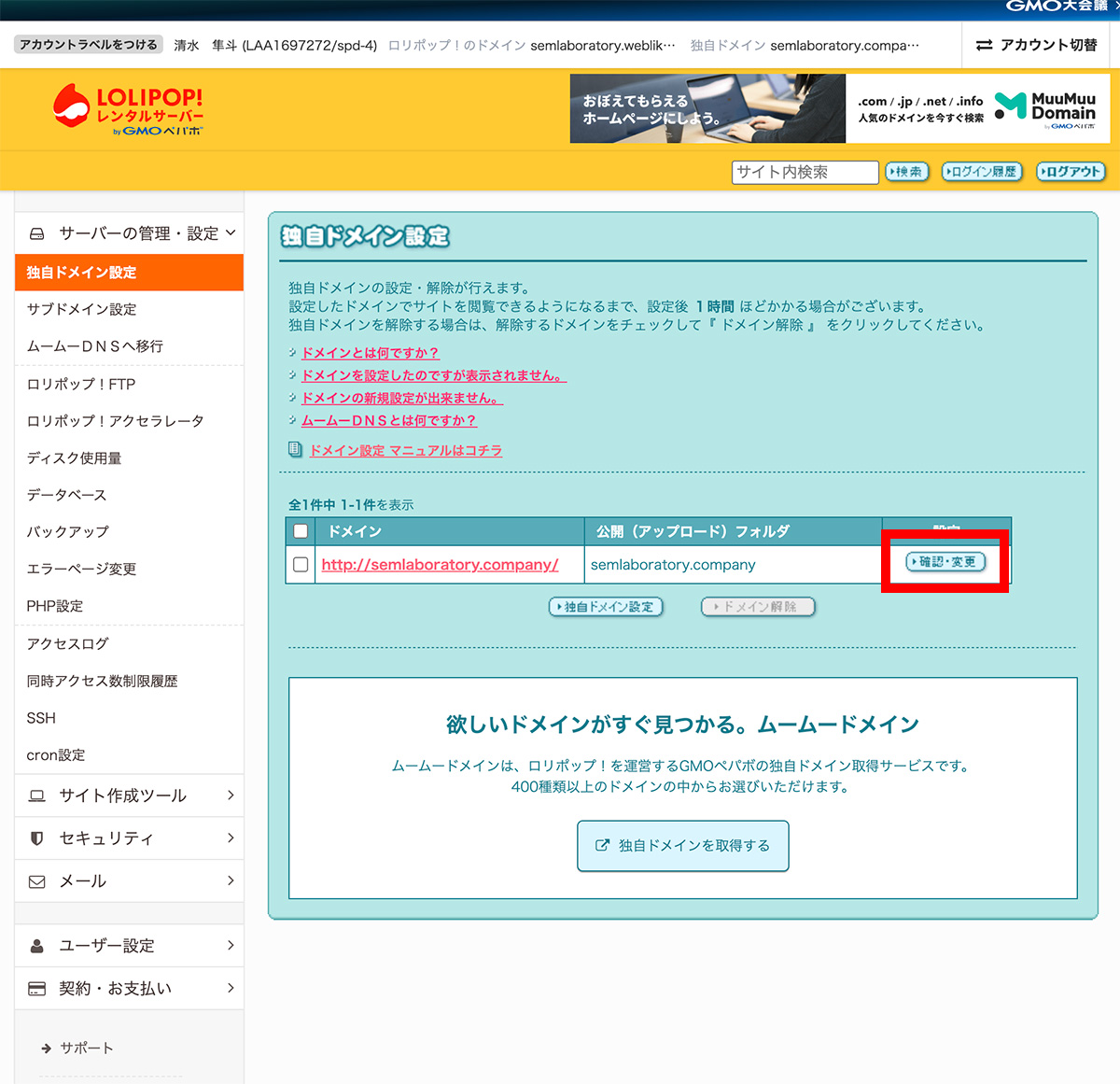The image size is (1120, 1084).
Task: Click the monitor icon for サイト作成ツール
Action: (x=35, y=795)
